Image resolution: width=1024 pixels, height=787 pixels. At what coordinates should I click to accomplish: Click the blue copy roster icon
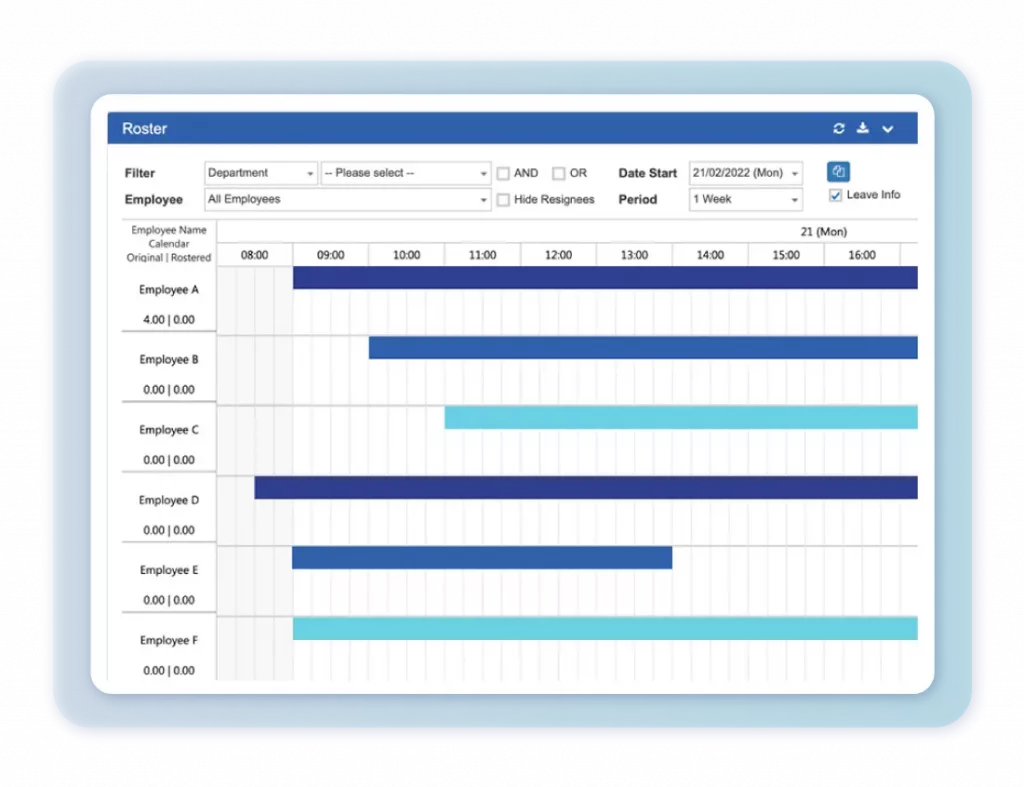(838, 172)
